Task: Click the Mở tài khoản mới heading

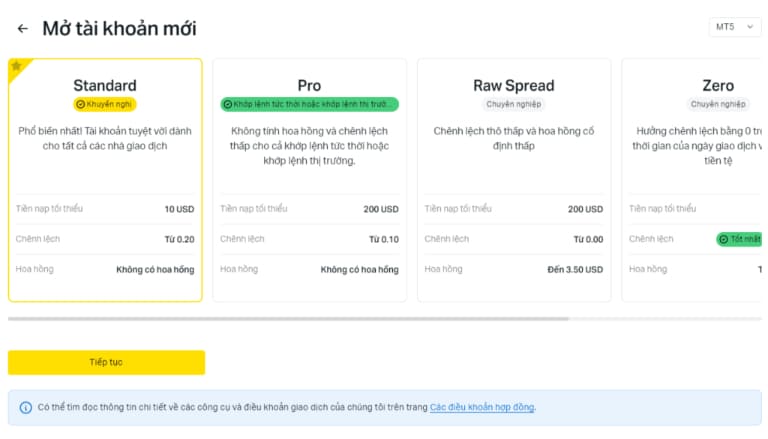Action: point(119,29)
